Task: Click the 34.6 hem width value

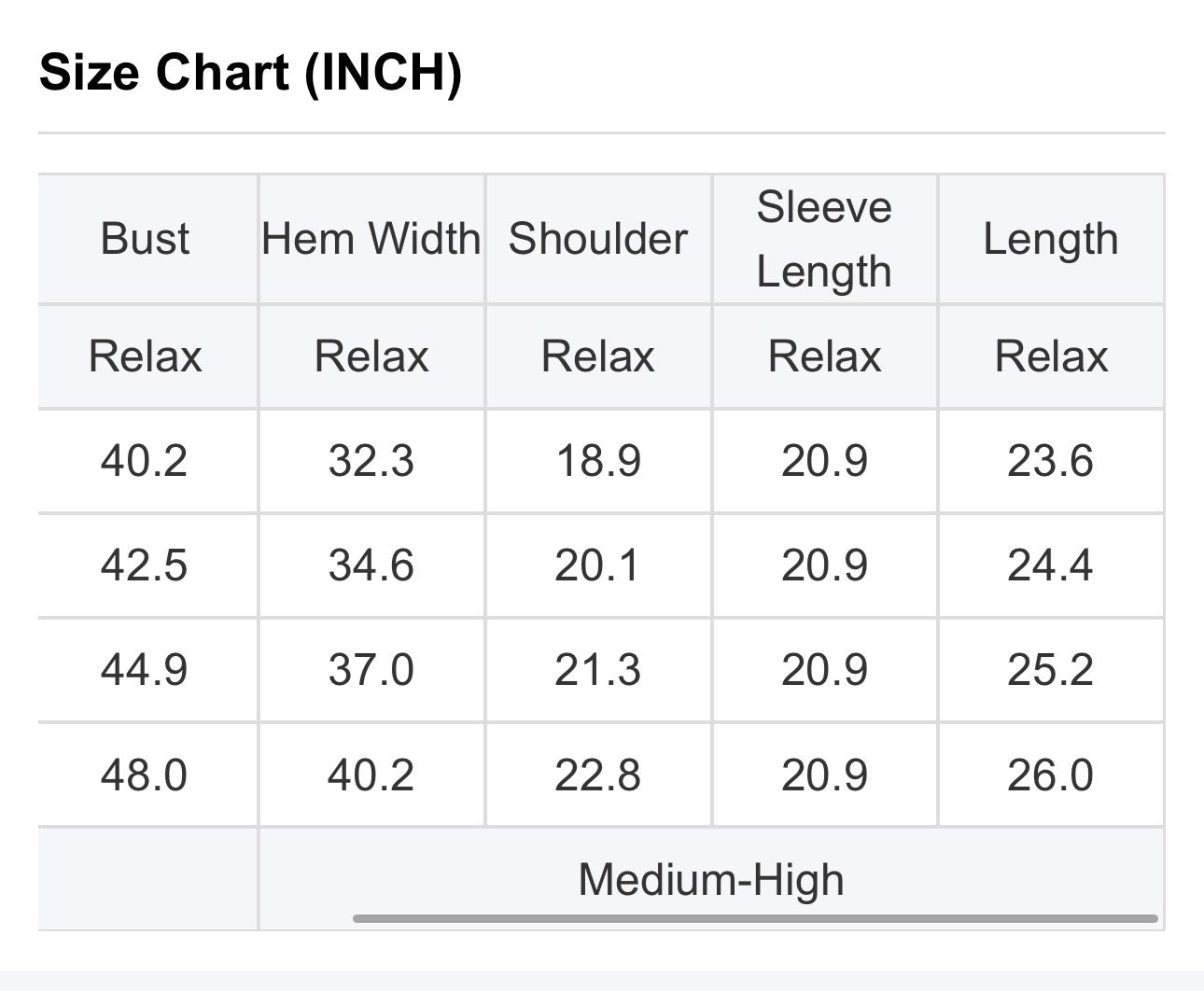Action: [371, 565]
